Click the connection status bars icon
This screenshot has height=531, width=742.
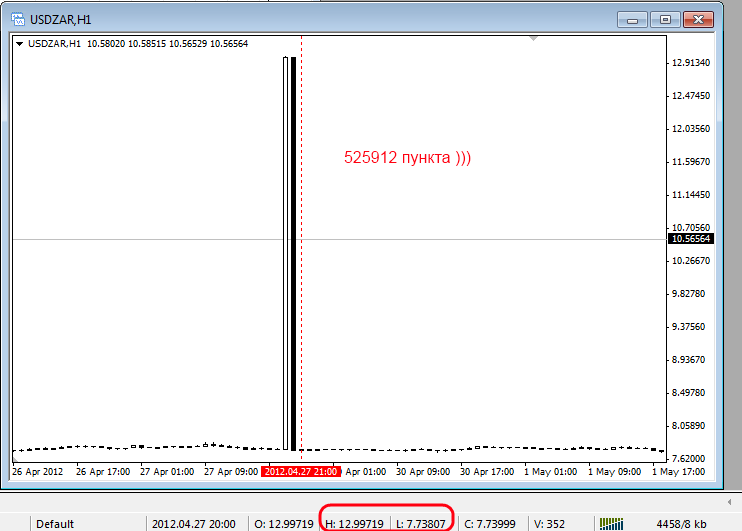(x=611, y=524)
